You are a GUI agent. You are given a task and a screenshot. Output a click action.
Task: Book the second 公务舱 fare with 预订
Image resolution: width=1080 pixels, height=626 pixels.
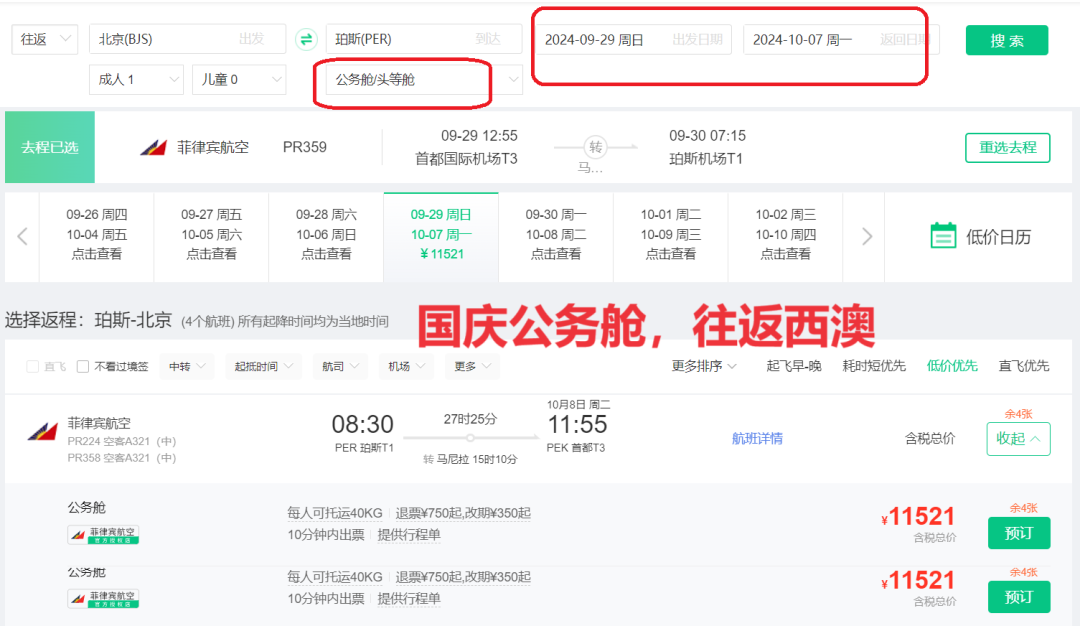(x=1019, y=596)
